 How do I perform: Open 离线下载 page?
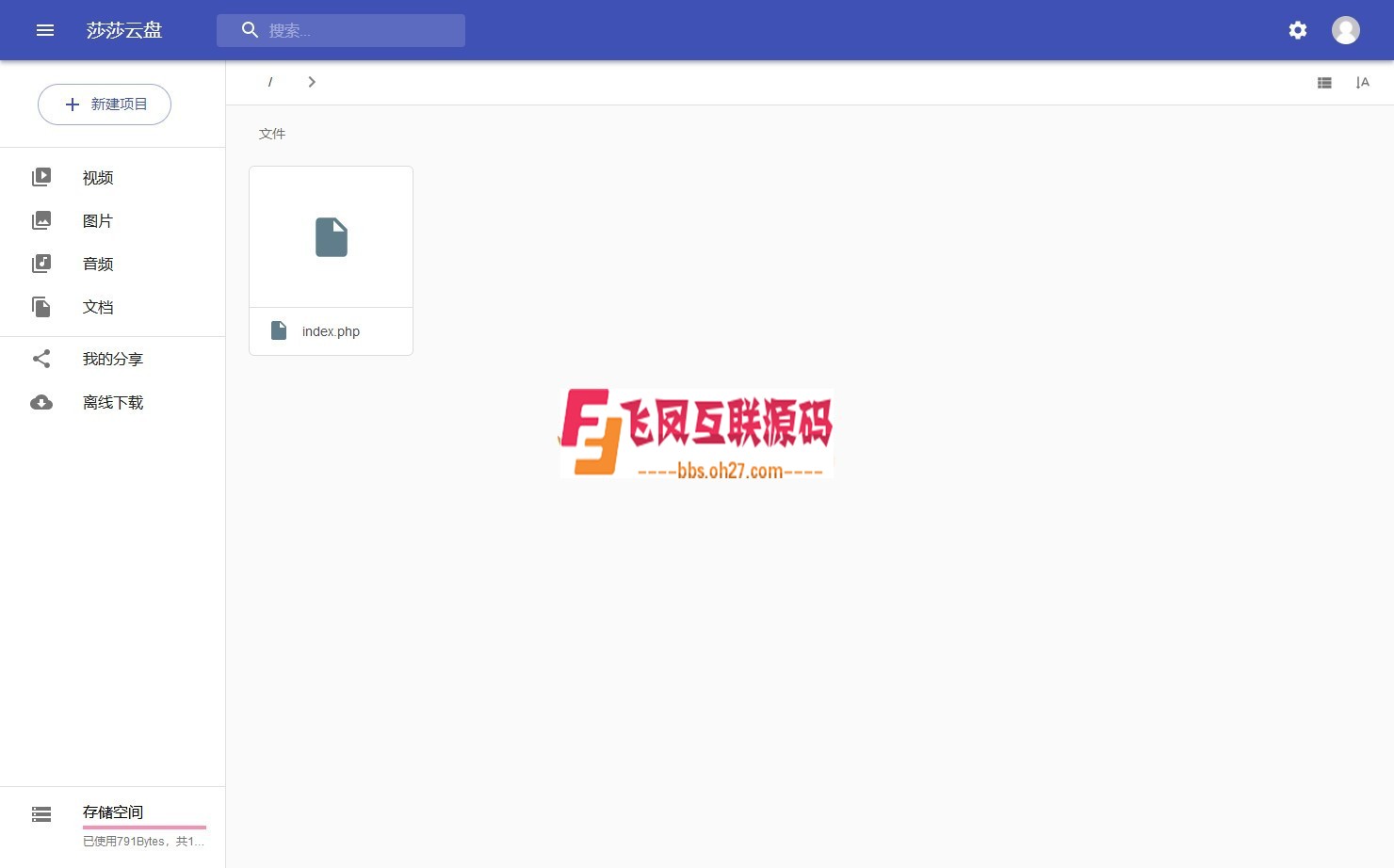tap(113, 402)
